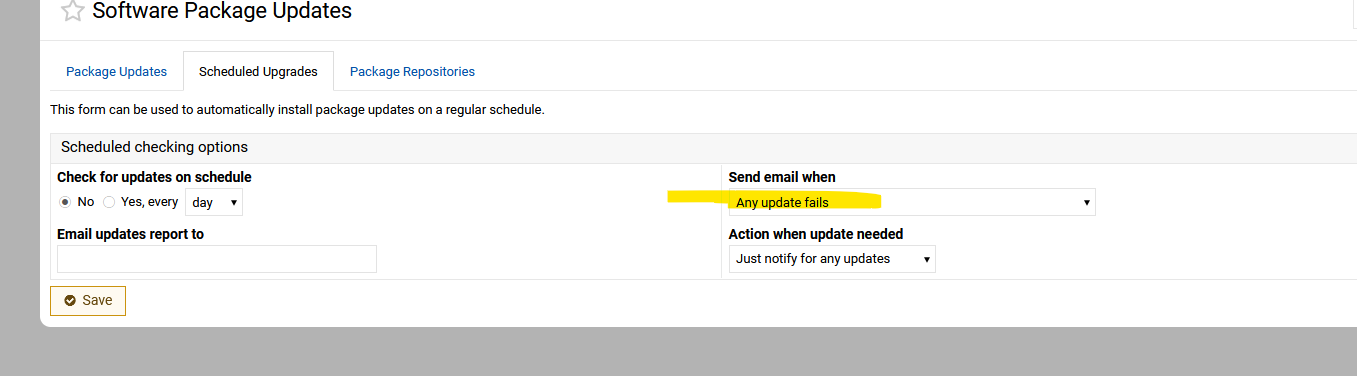
Task: Click the favorite star beside Software Package Updates
Action: pyautogui.click(x=72, y=12)
